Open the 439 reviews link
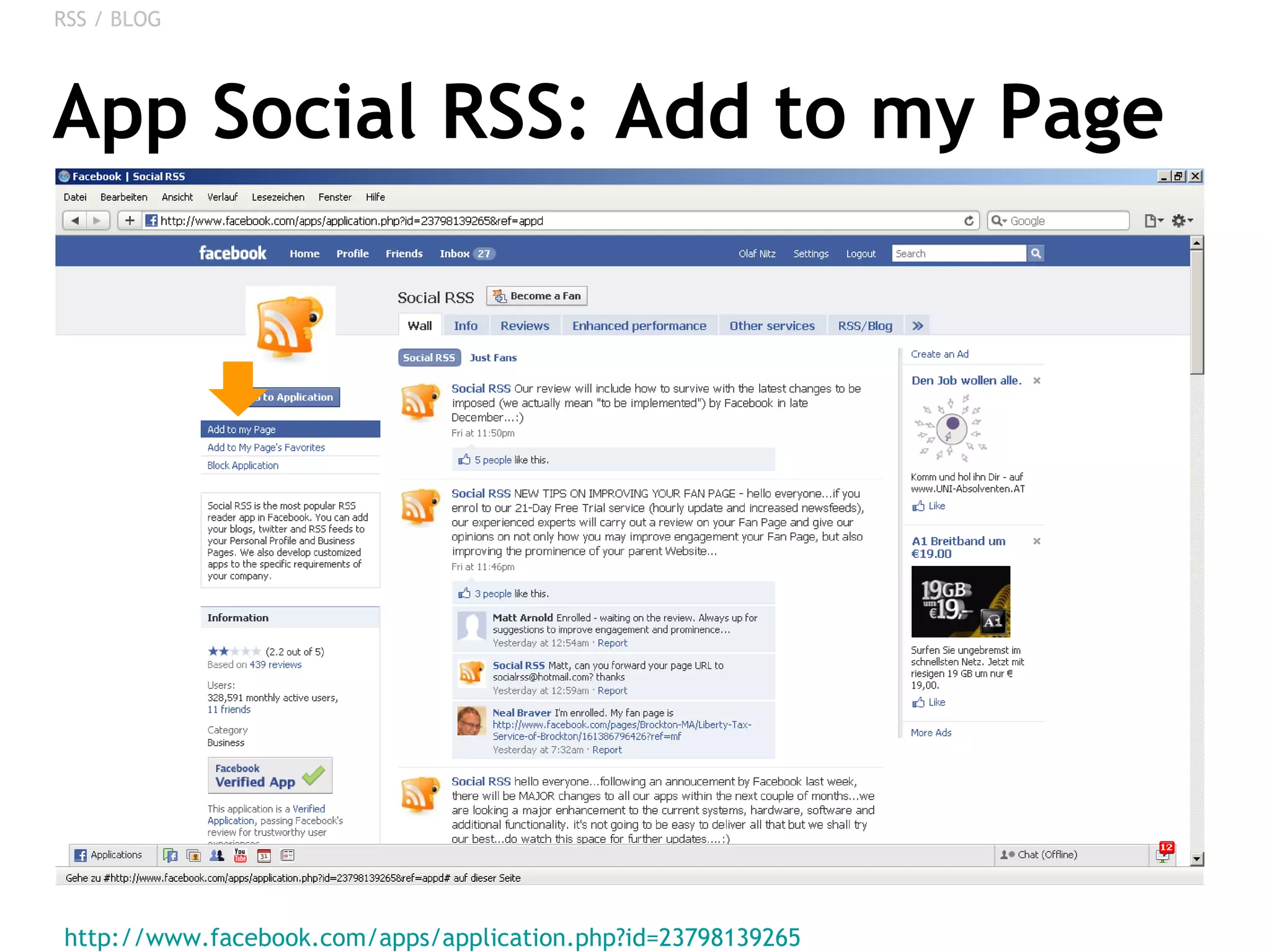Screen dimensions: 1270x952 pos(275,664)
